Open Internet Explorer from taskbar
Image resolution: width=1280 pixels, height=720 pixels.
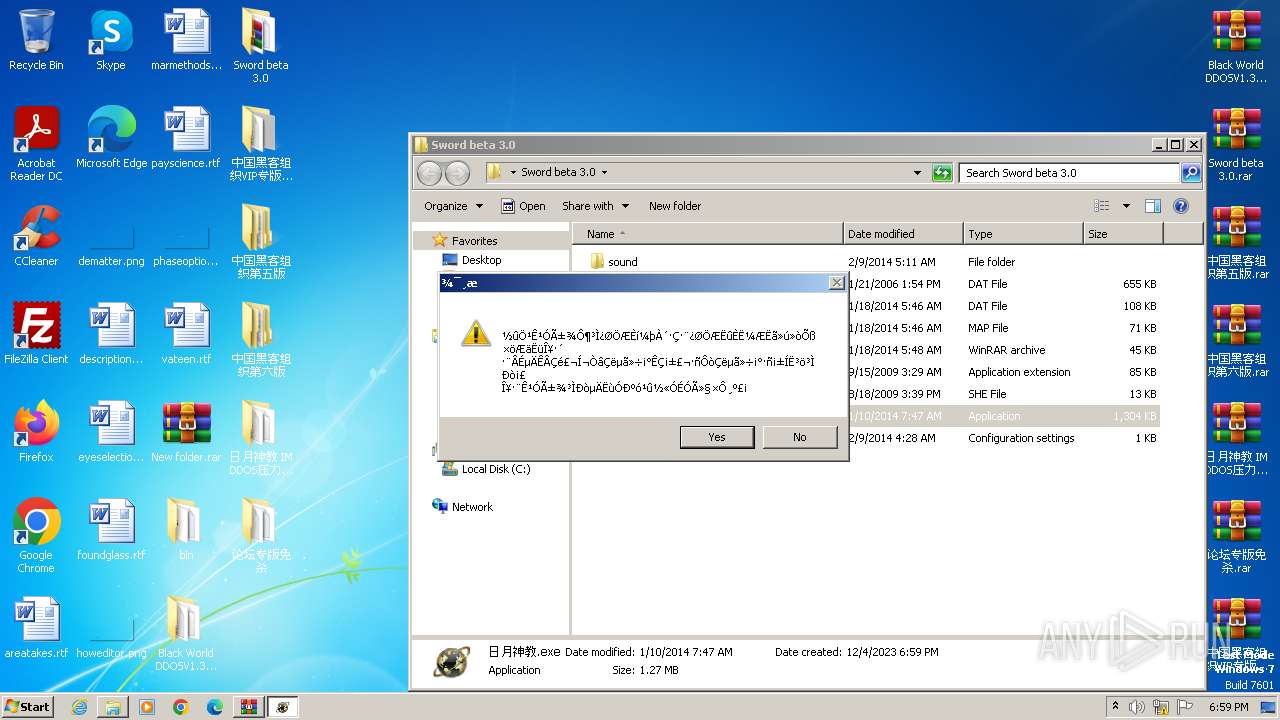tap(79, 707)
